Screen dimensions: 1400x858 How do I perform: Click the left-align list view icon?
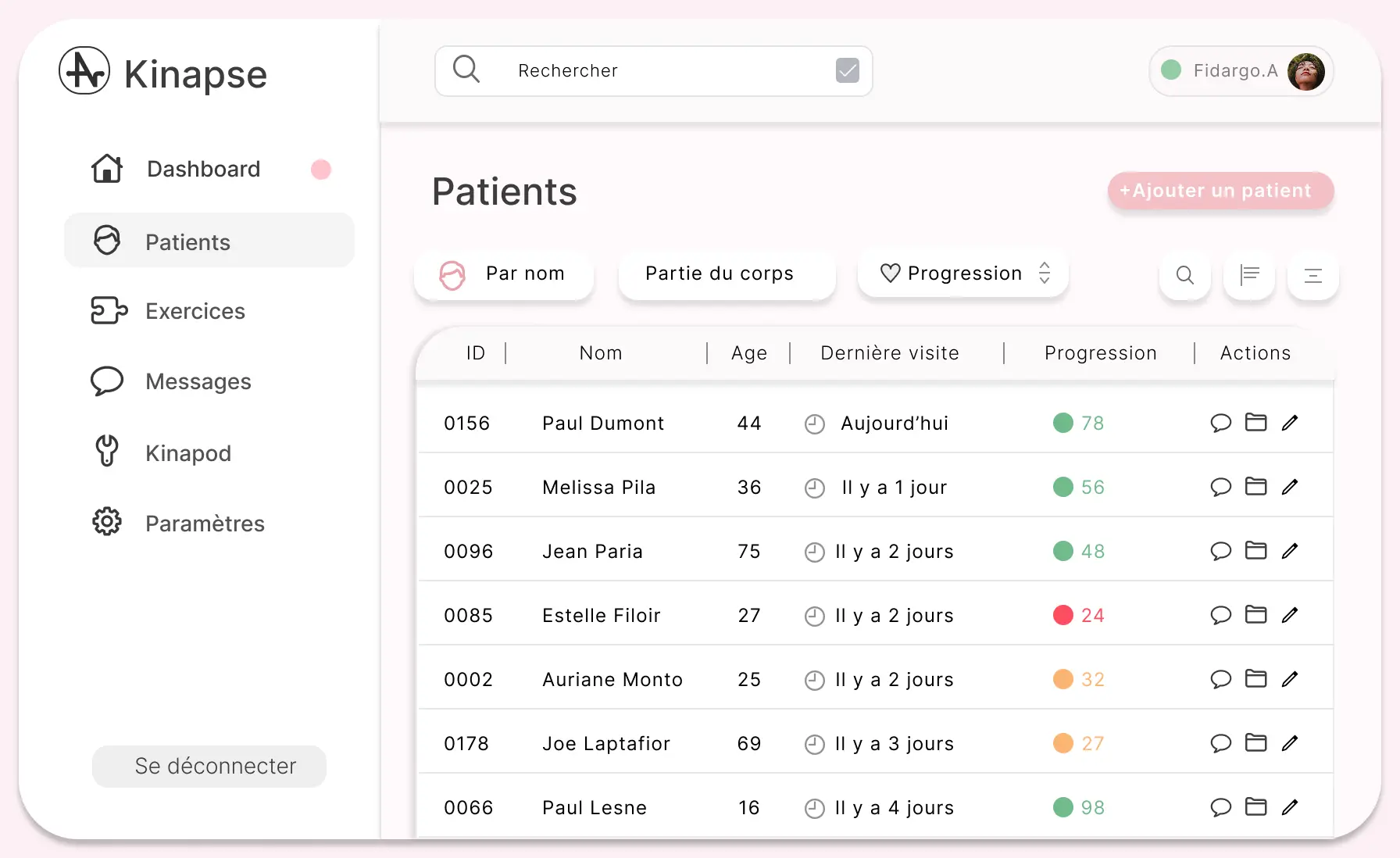tap(1249, 275)
